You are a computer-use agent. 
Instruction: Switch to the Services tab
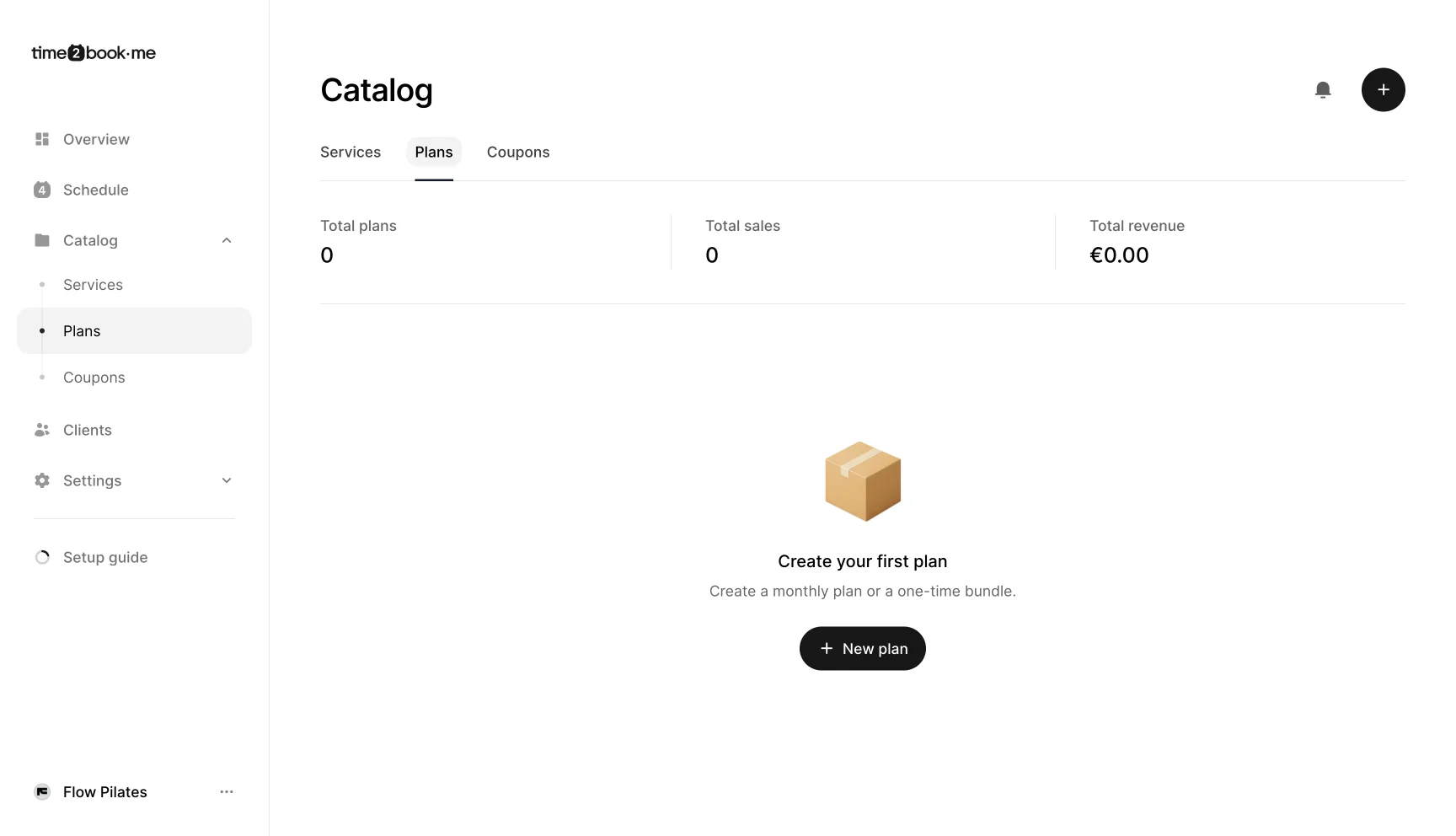click(351, 153)
